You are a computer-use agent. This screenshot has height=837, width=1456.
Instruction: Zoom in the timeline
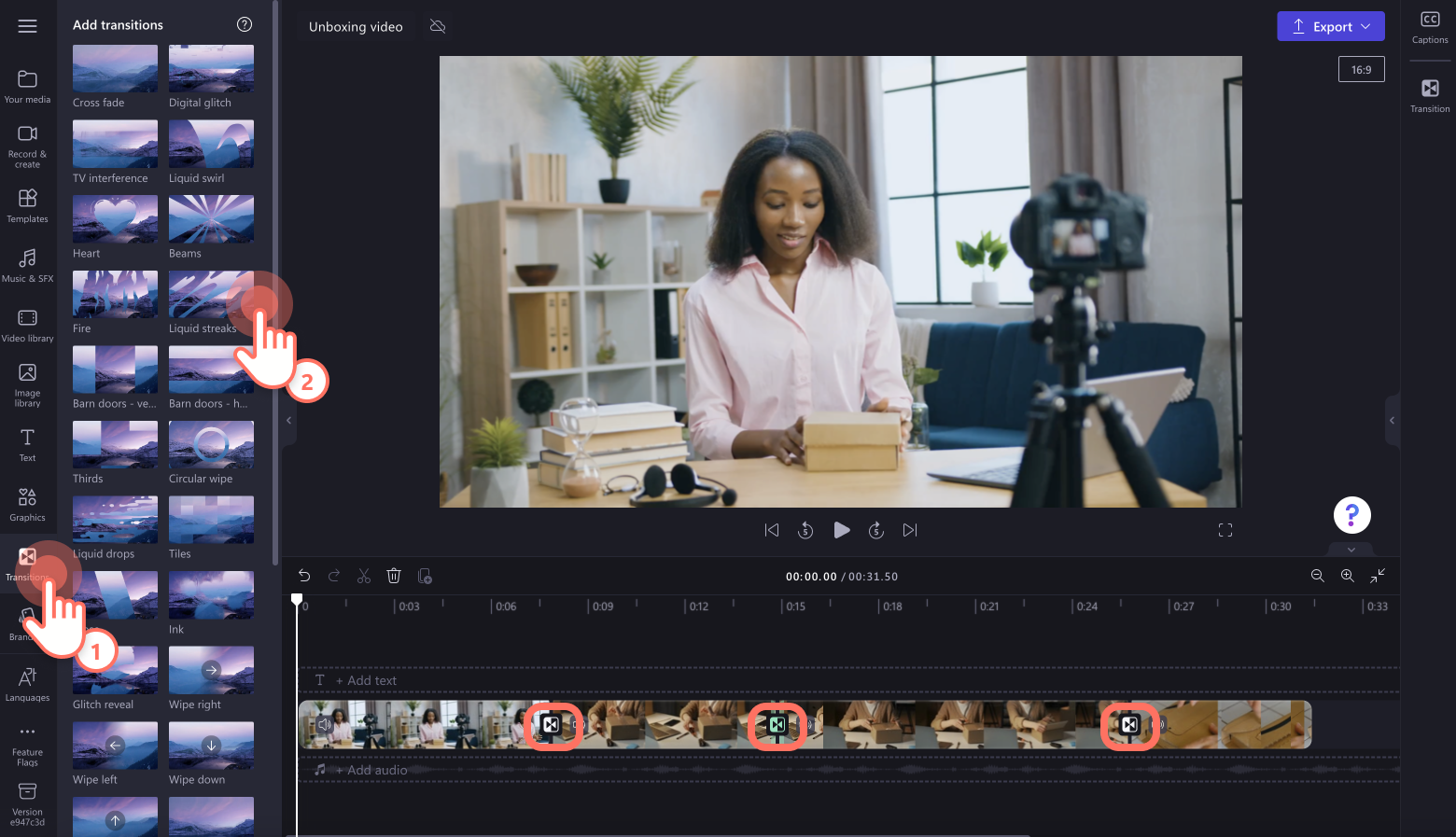tap(1347, 576)
